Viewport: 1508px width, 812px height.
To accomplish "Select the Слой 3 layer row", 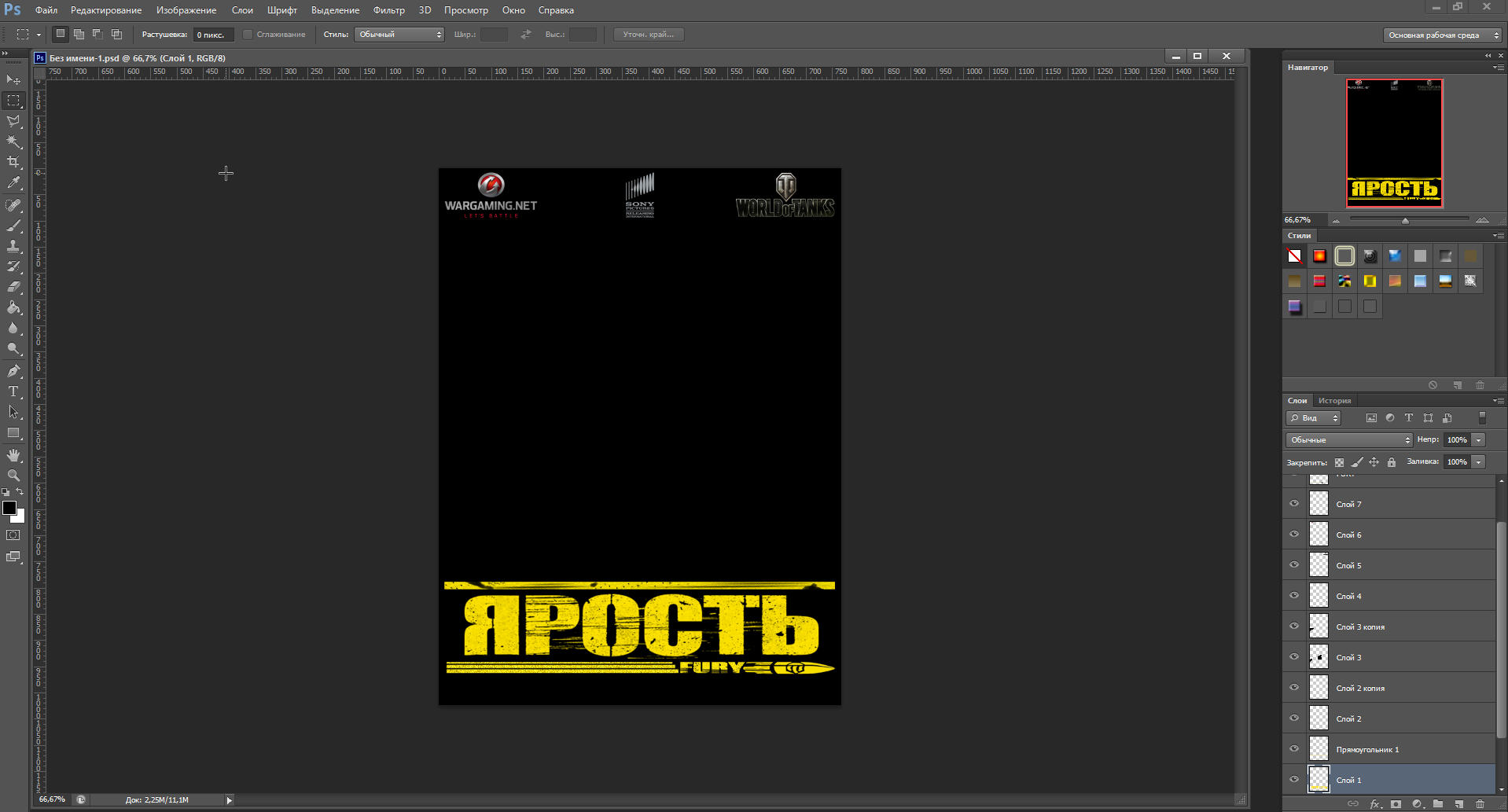I will pyautogui.click(x=1389, y=657).
